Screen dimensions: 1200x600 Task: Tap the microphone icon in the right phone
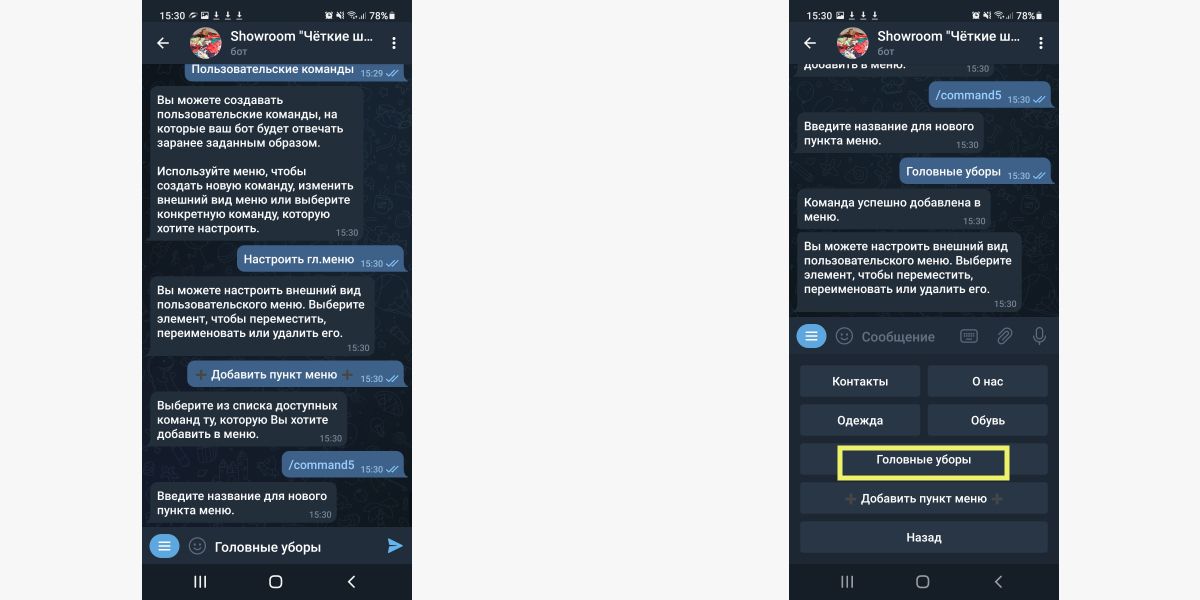1040,336
